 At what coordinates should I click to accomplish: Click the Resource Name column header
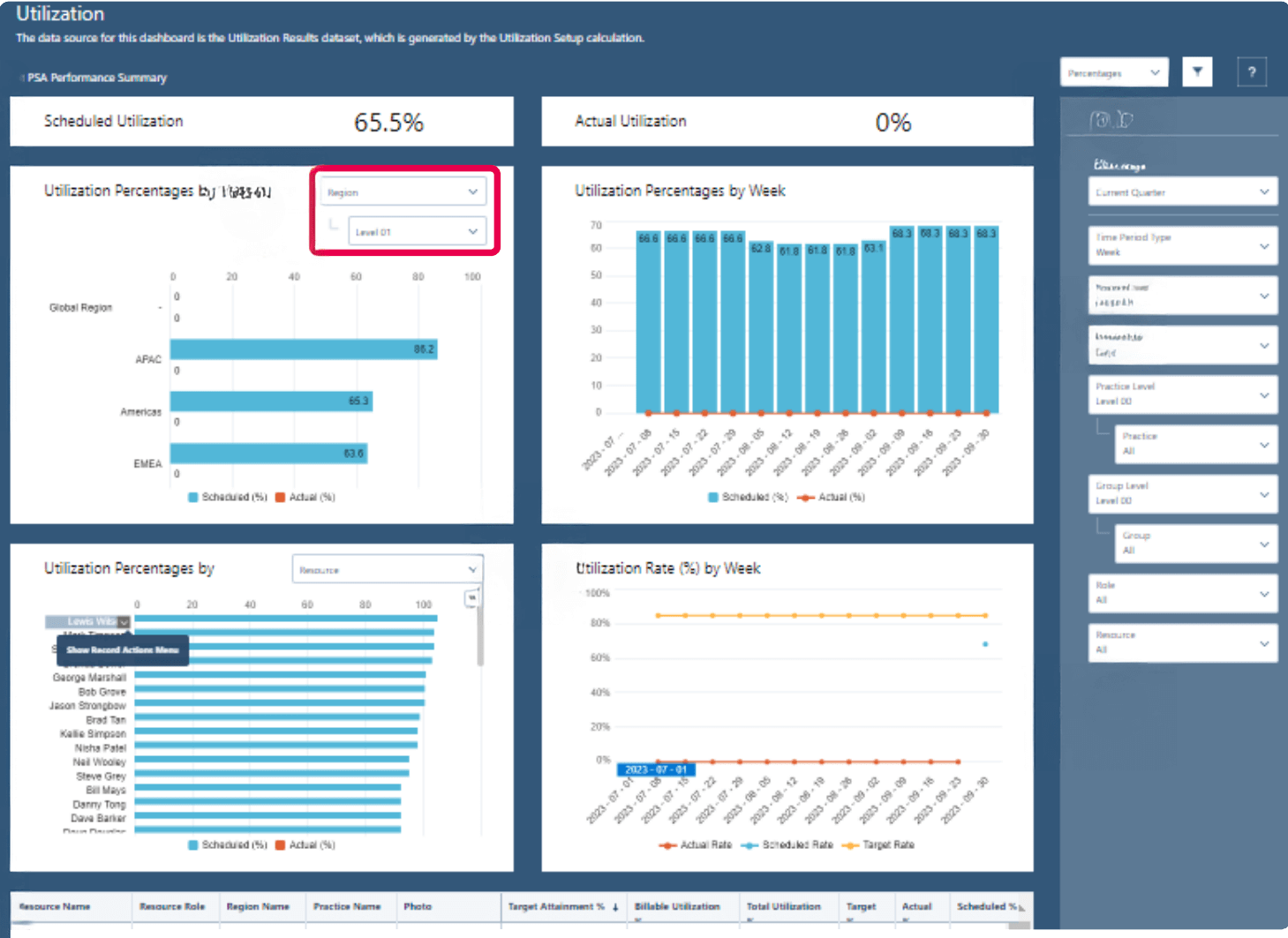[55, 906]
